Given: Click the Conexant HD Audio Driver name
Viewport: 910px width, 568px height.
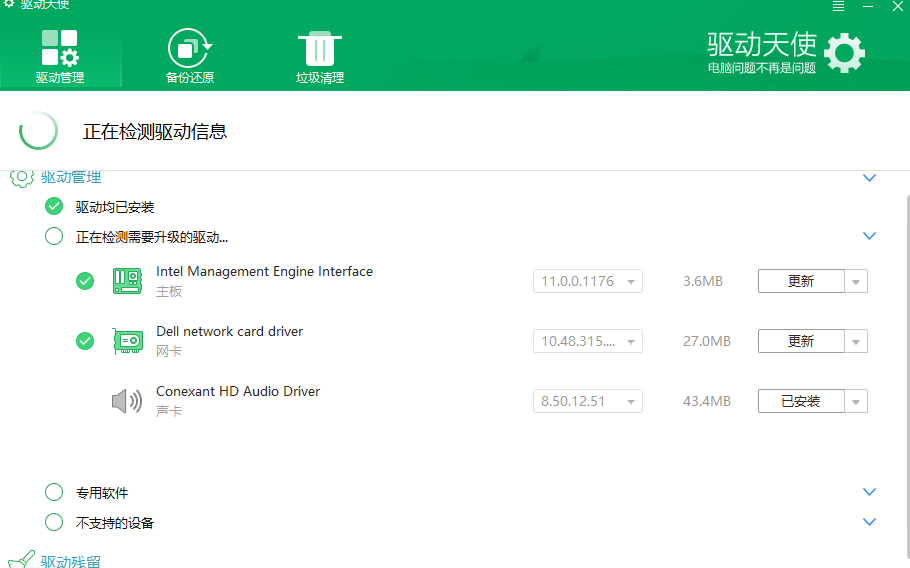Looking at the screenshot, I should coord(238,391).
